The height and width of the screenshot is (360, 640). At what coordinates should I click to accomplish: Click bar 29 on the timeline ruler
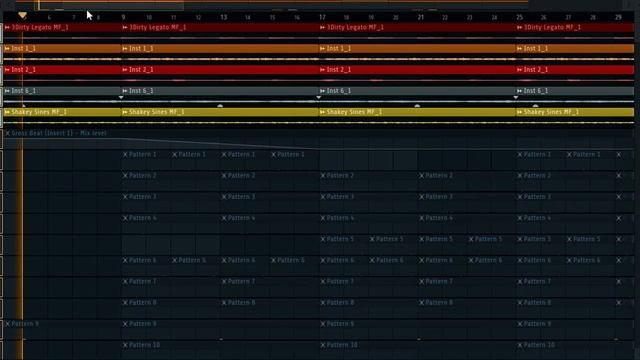[x=618, y=17]
